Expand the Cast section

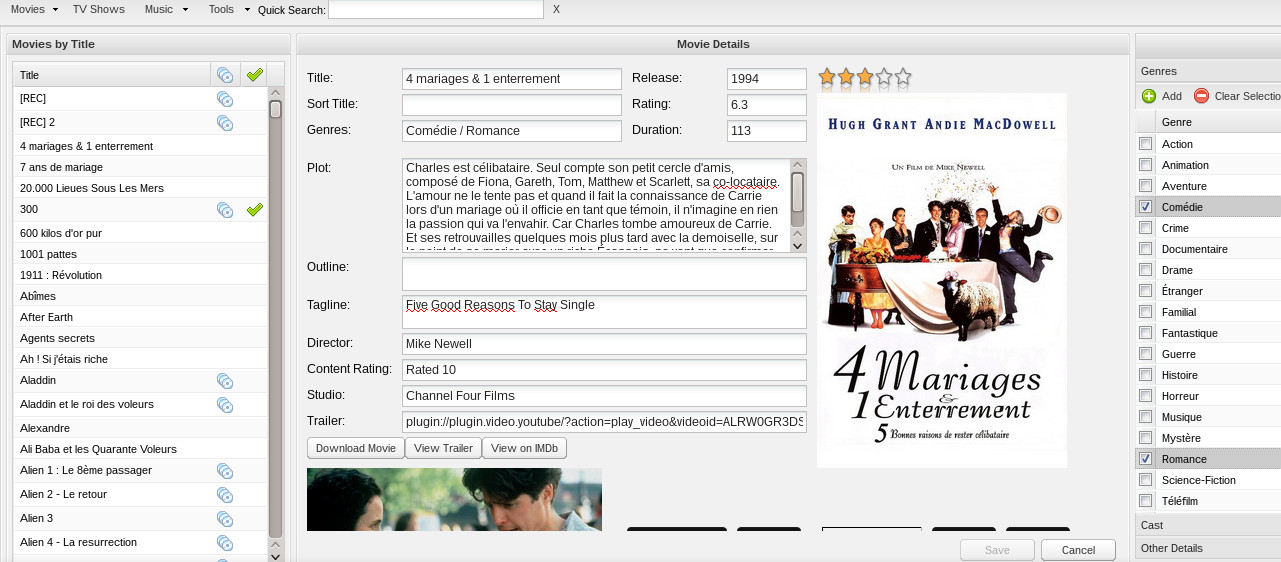coord(1152,525)
